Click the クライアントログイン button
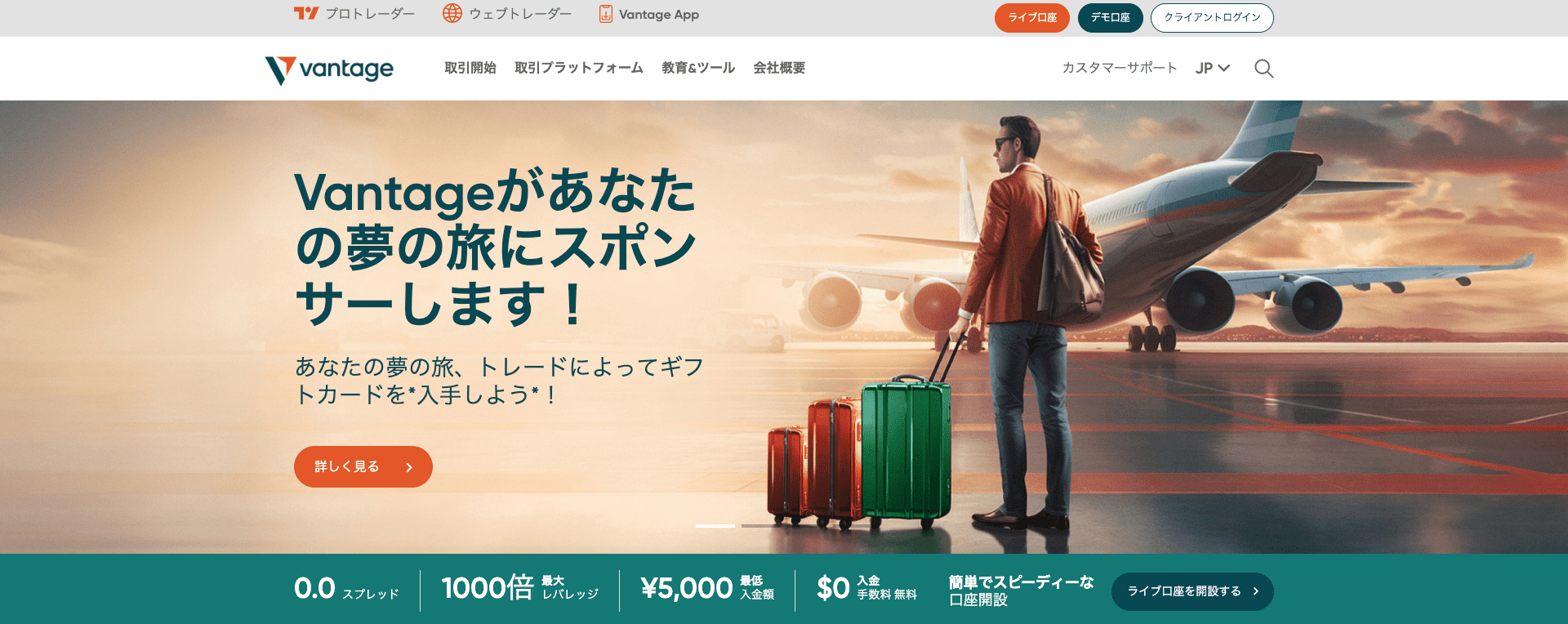Image resolution: width=1568 pixels, height=624 pixels. click(x=1212, y=18)
